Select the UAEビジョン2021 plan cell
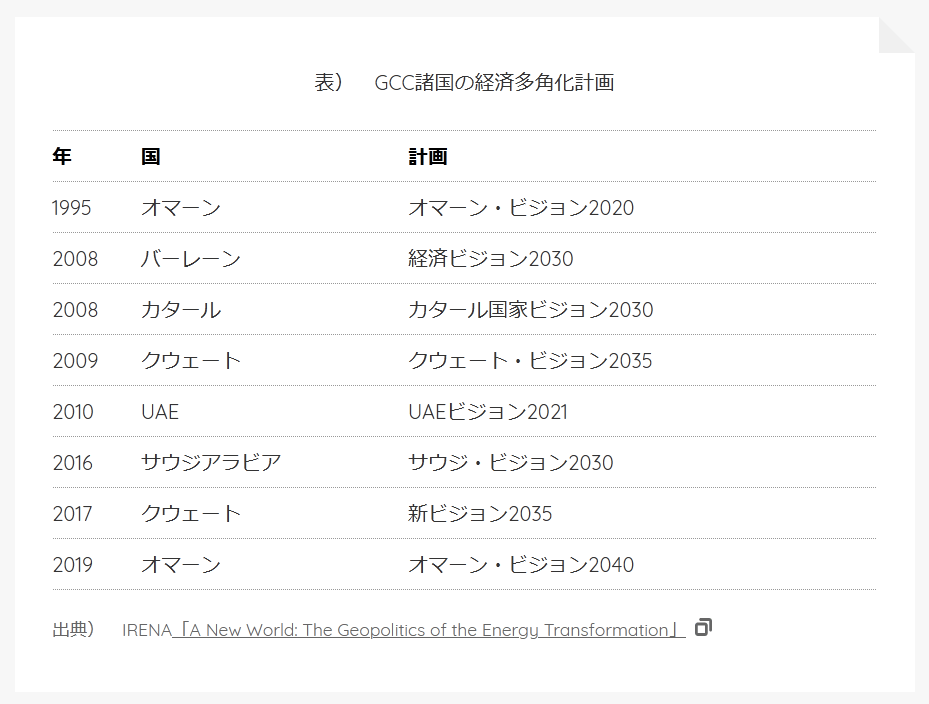This screenshot has height=704, width=929. (x=487, y=412)
